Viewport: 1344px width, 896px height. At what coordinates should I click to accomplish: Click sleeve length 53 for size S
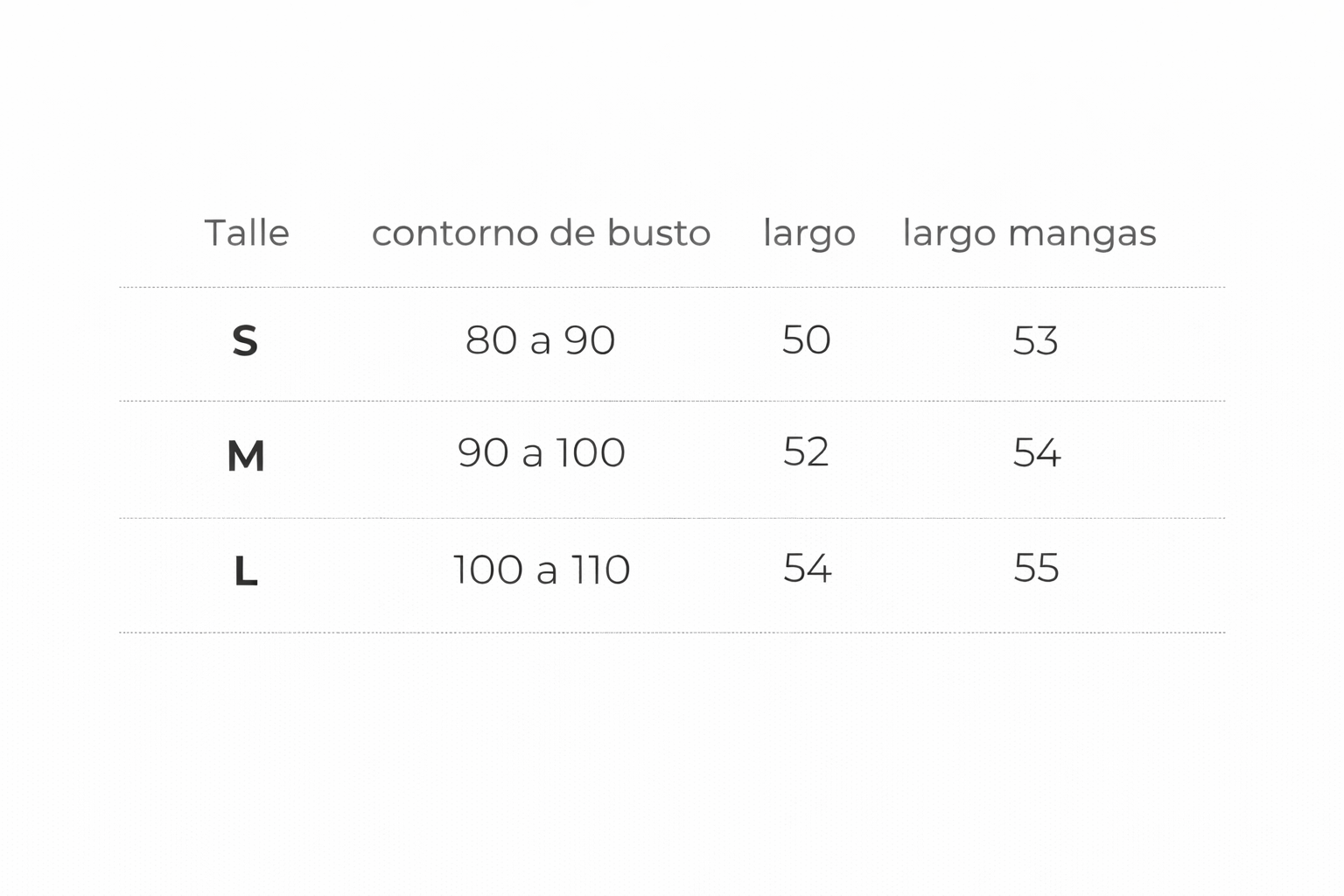[x=1036, y=340]
